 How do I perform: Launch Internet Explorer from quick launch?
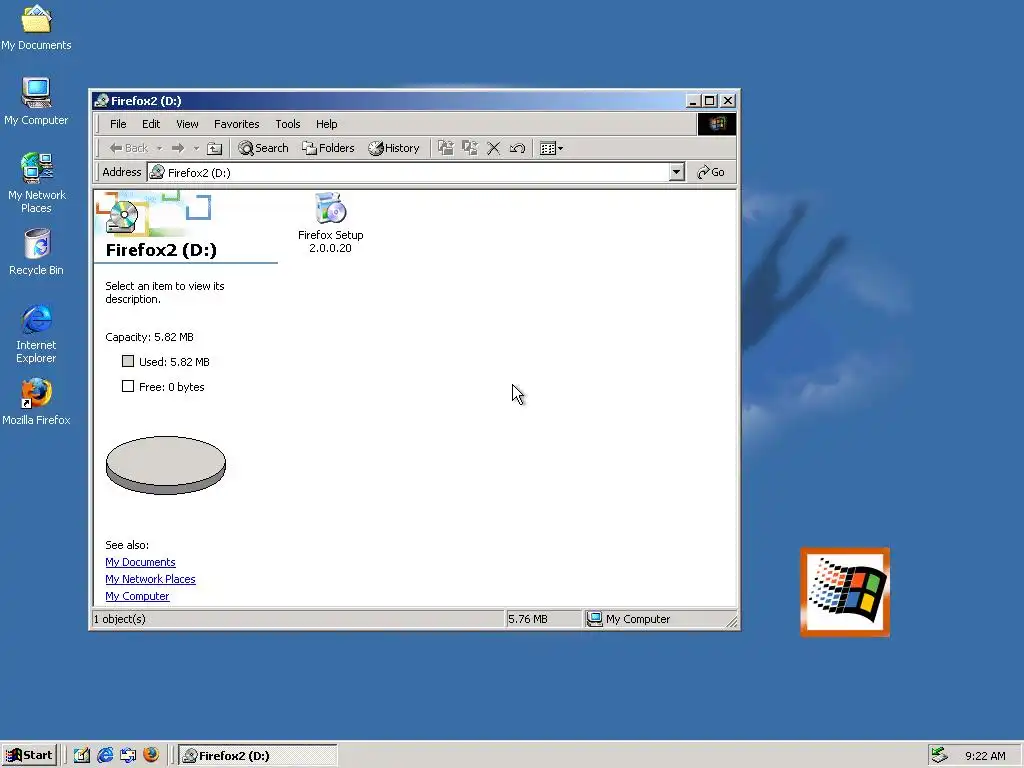[x=105, y=755]
